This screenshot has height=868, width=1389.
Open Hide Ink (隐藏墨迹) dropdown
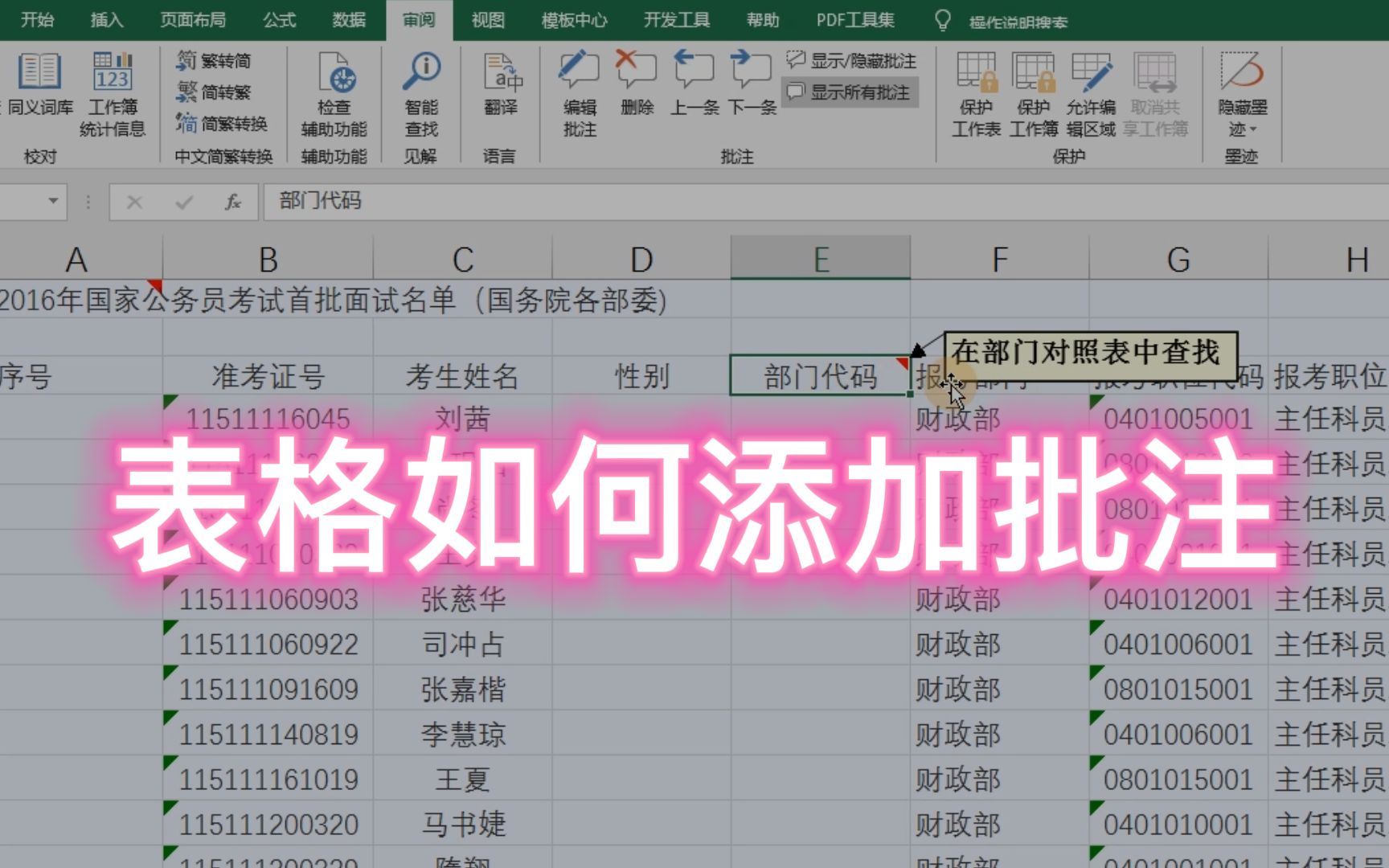pyautogui.click(x=1243, y=95)
